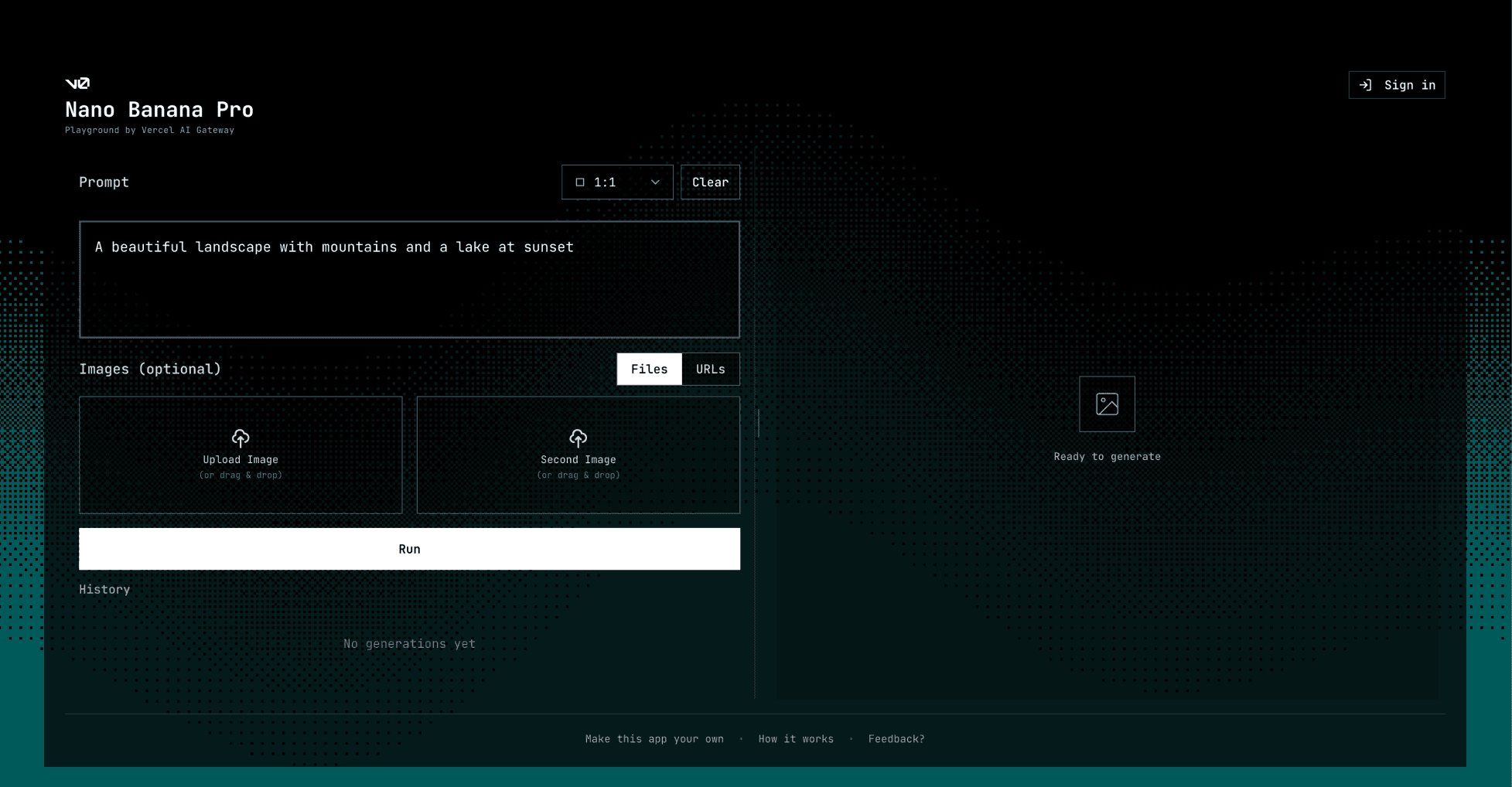
Task: Switch to the Files tab
Action: click(x=649, y=370)
